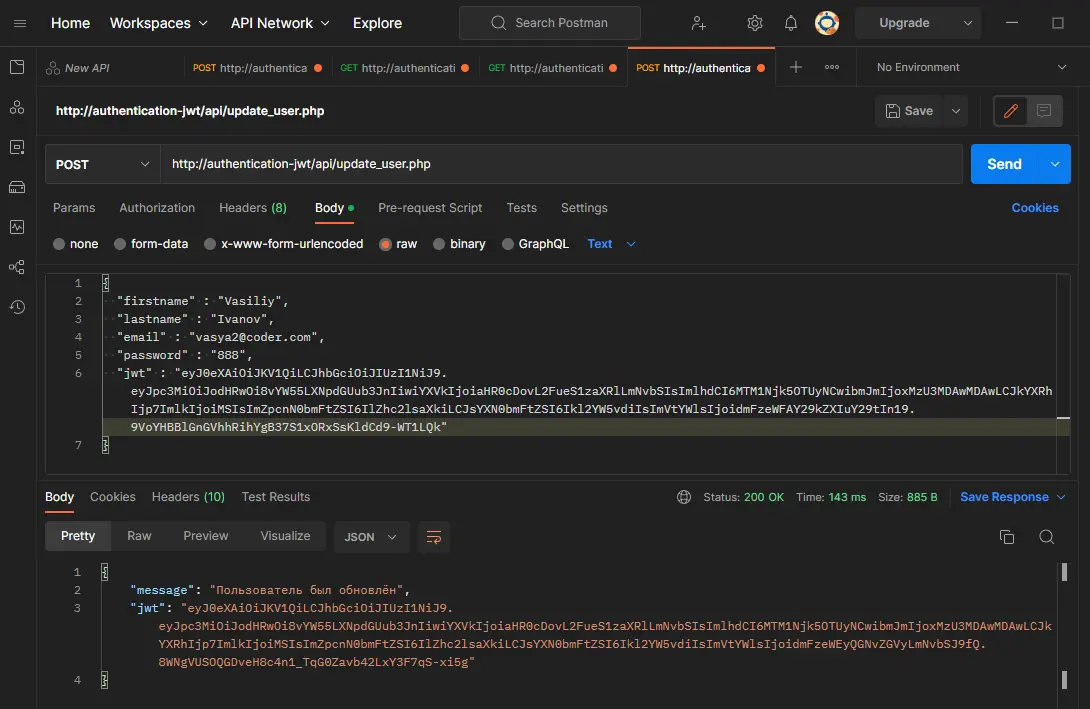Open the History icon in left sidebar
Screen dimensions: 1090x709
pyautogui.click(x=17, y=307)
